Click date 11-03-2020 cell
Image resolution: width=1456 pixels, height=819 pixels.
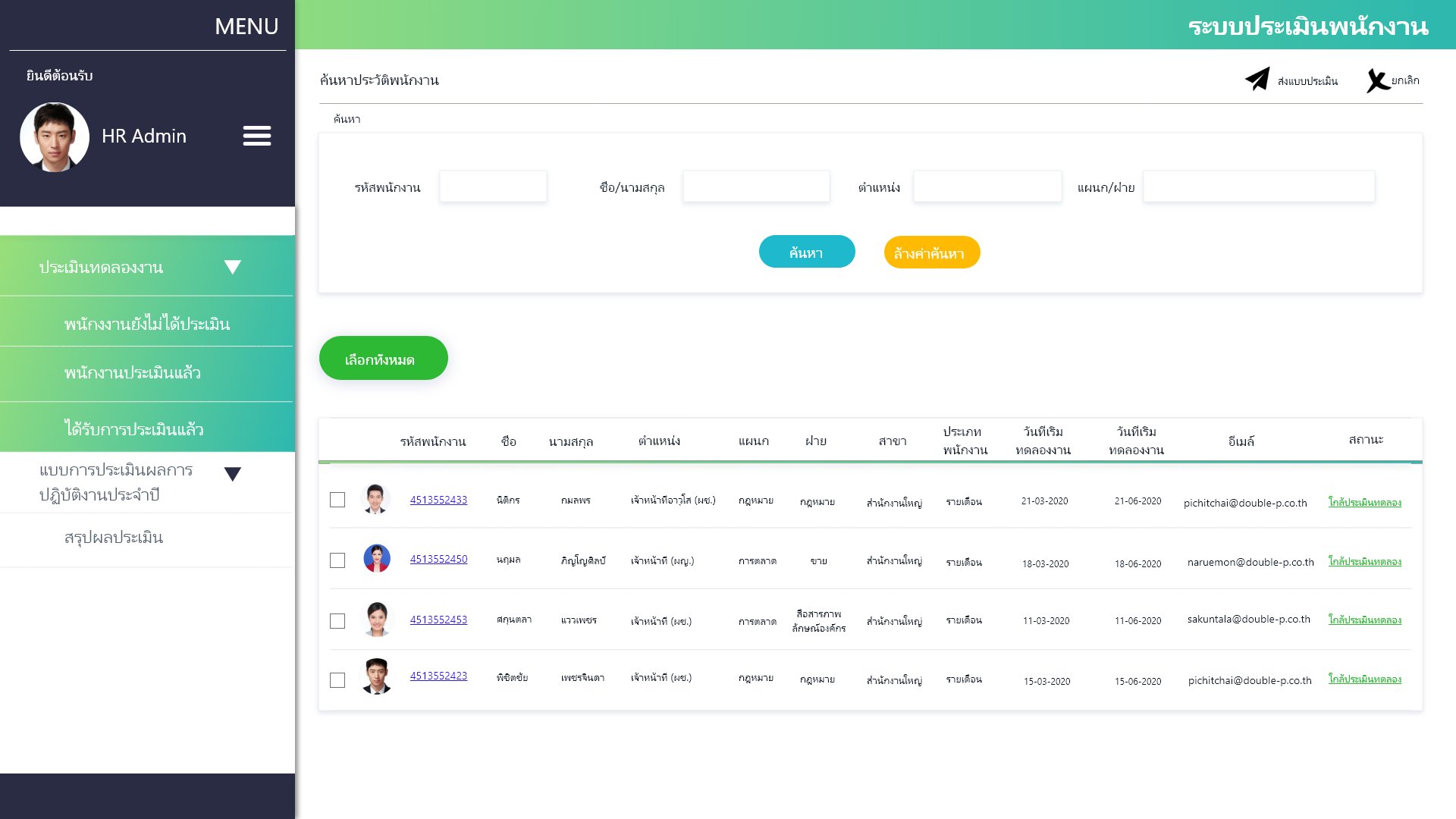pos(1046,620)
